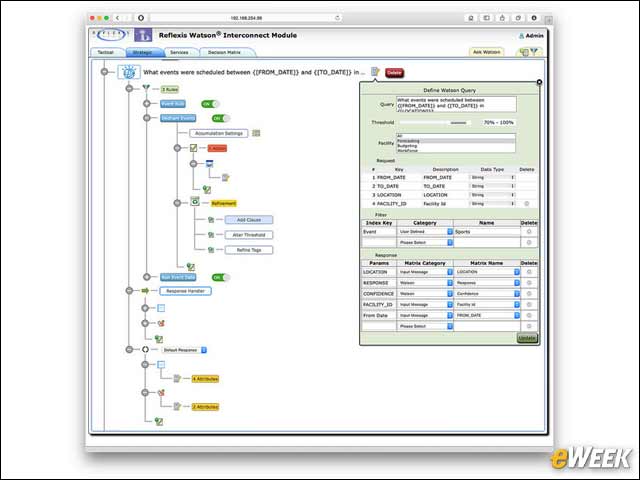Screen dimensions: 640x480
Task: Click the funnel icon in the top-right toolbar
Action: (x=534, y=51)
